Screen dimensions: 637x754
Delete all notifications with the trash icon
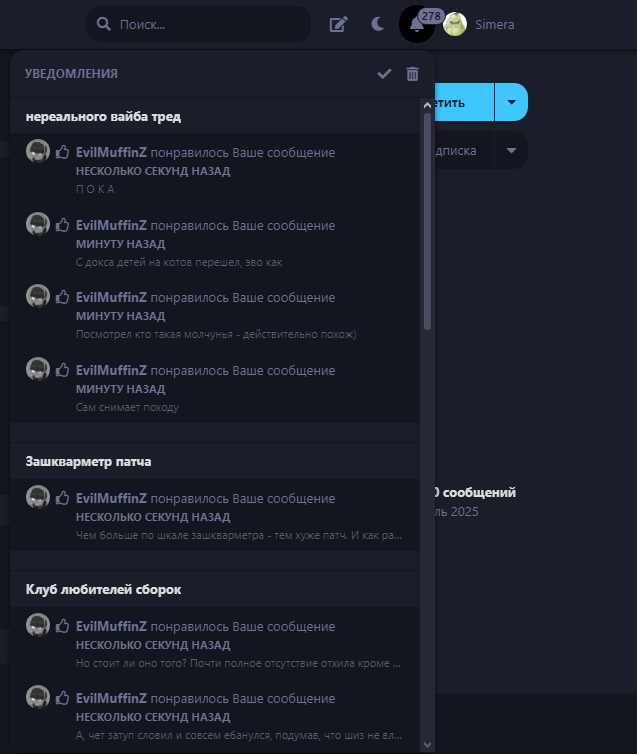point(412,74)
